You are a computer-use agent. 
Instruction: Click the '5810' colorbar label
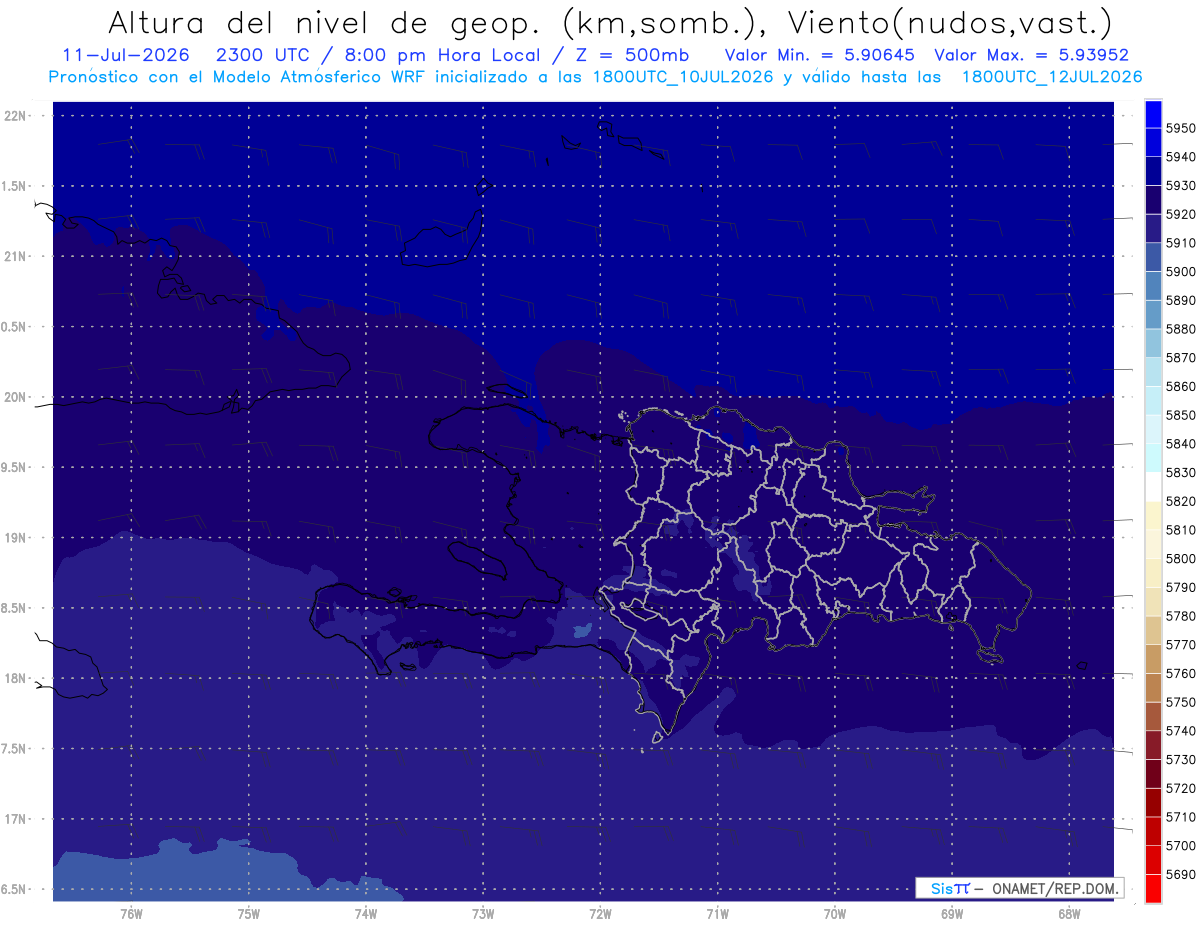pyautogui.click(x=1180, y=530)
